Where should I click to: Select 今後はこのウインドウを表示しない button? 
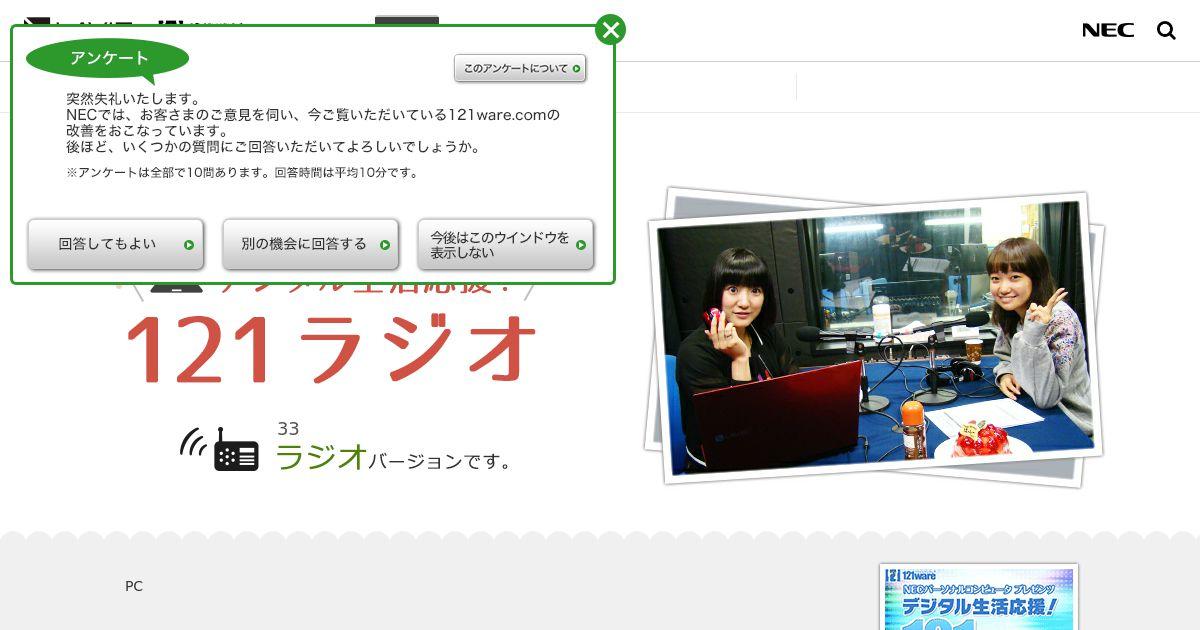(506, 244)
